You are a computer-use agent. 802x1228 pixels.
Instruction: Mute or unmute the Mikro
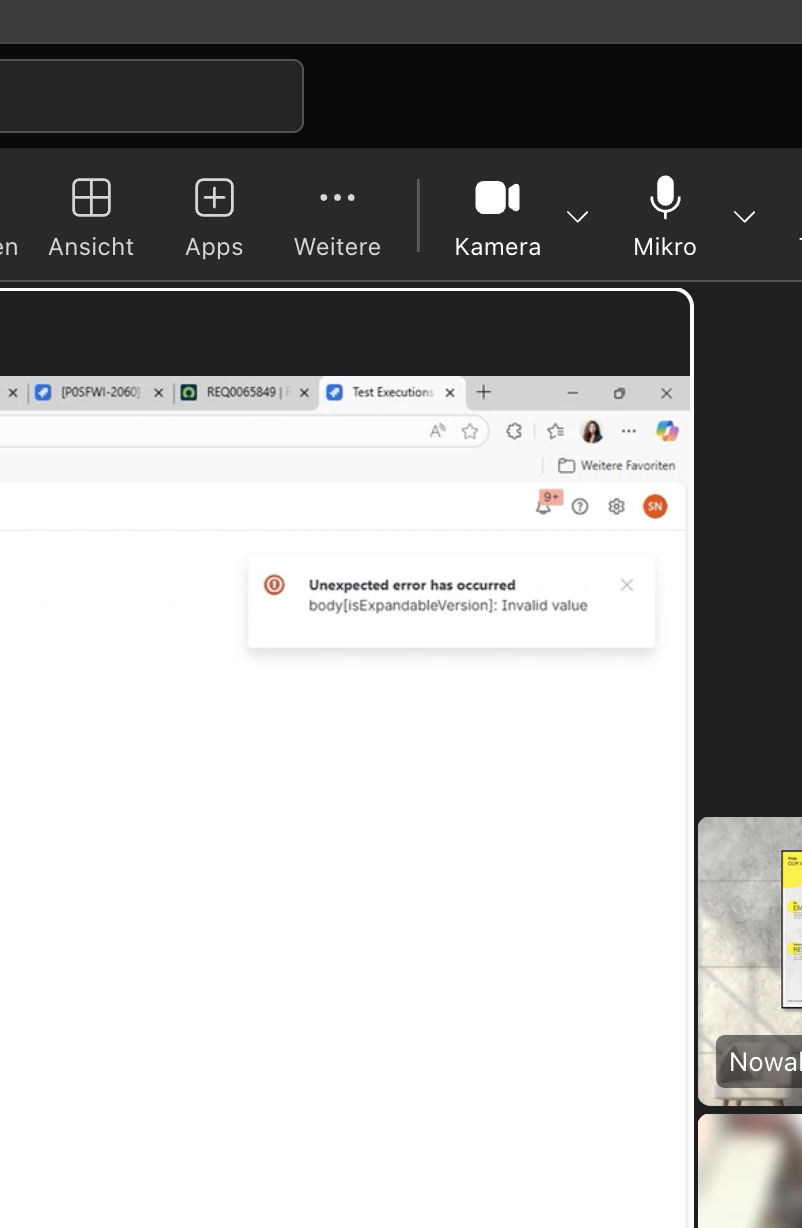(664, 217)
